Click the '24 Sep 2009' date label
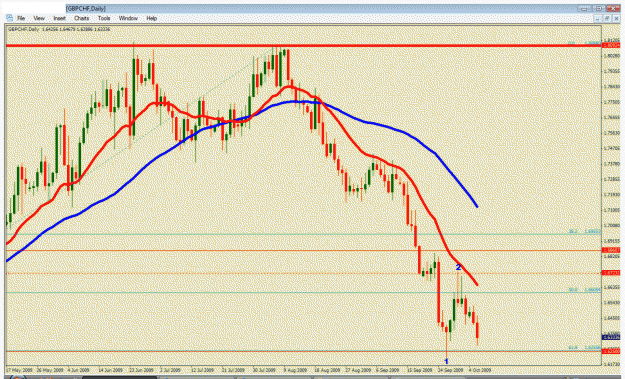Image resolution: width=625 pixels, height=379 pixels. 450,370
